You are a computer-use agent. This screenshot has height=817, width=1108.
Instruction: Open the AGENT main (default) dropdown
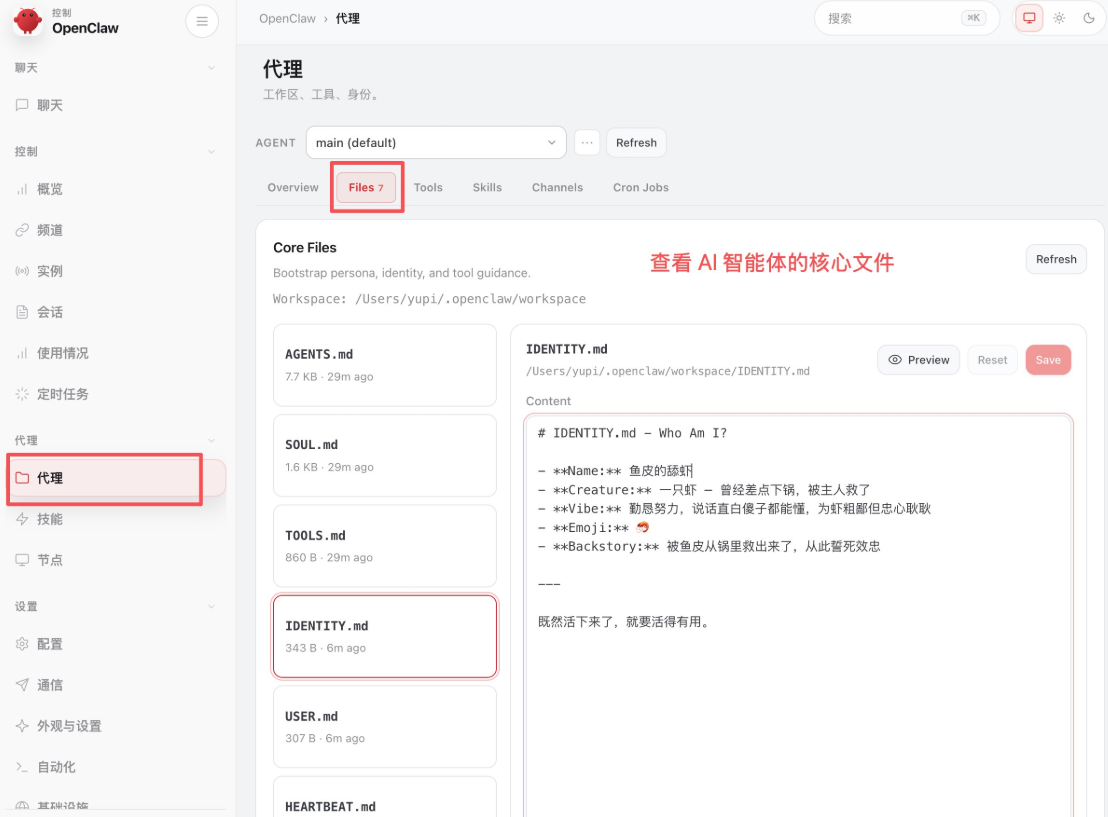click(x=436, y=143)
